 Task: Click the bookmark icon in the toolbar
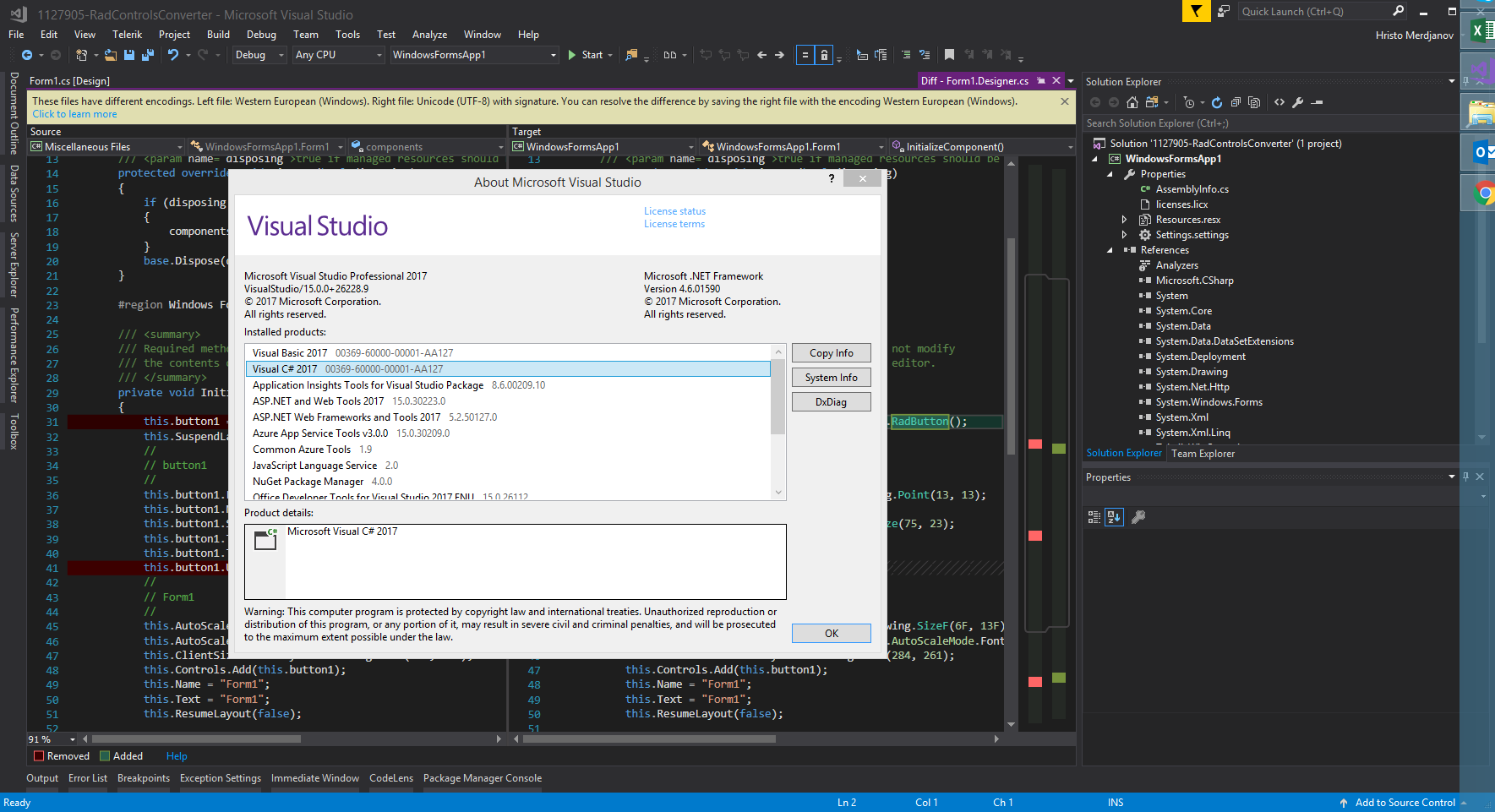[949, 55]
